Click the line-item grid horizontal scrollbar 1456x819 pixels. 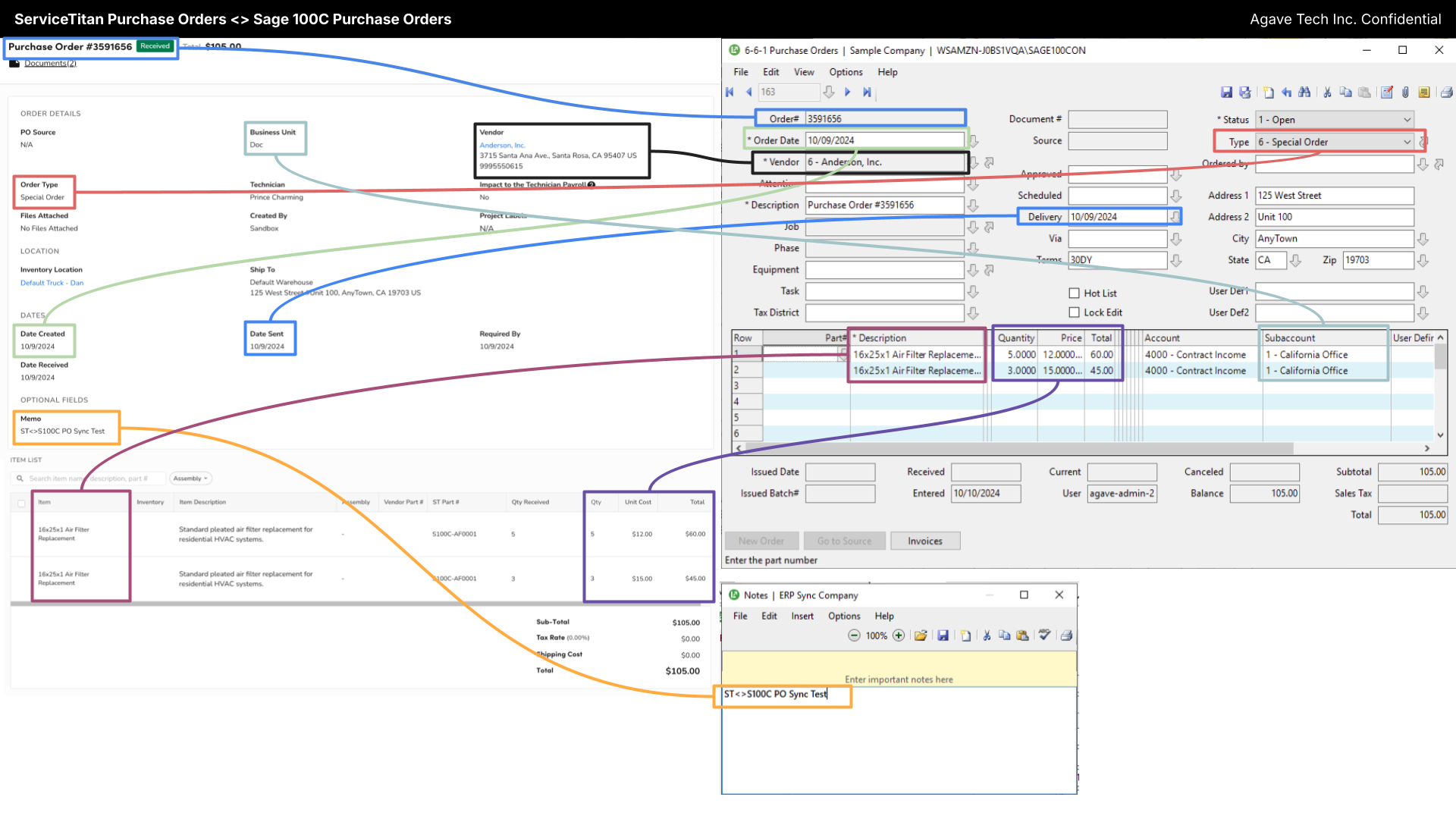(x=1019, y=448)
